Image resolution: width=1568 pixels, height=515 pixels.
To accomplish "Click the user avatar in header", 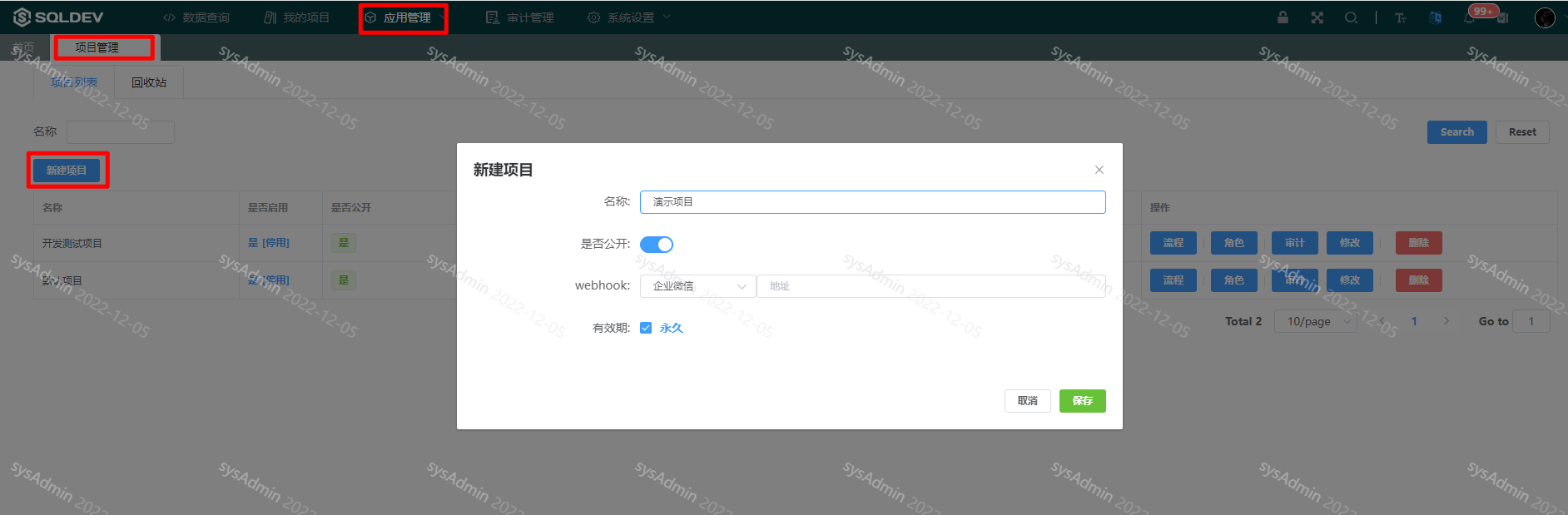I will click(x=1545, y=17).
